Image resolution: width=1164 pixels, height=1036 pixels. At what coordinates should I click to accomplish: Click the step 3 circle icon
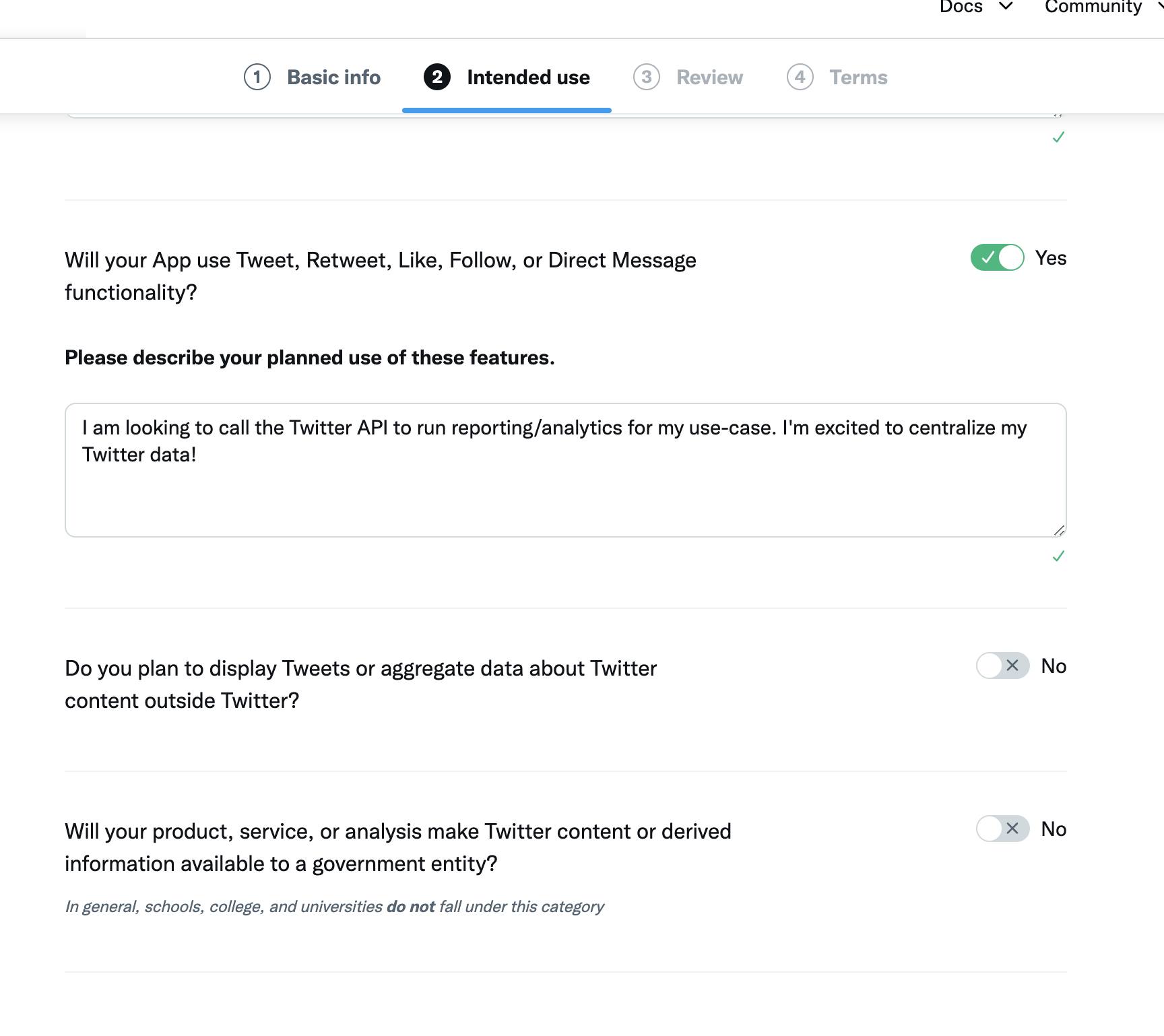coord(646,77)
